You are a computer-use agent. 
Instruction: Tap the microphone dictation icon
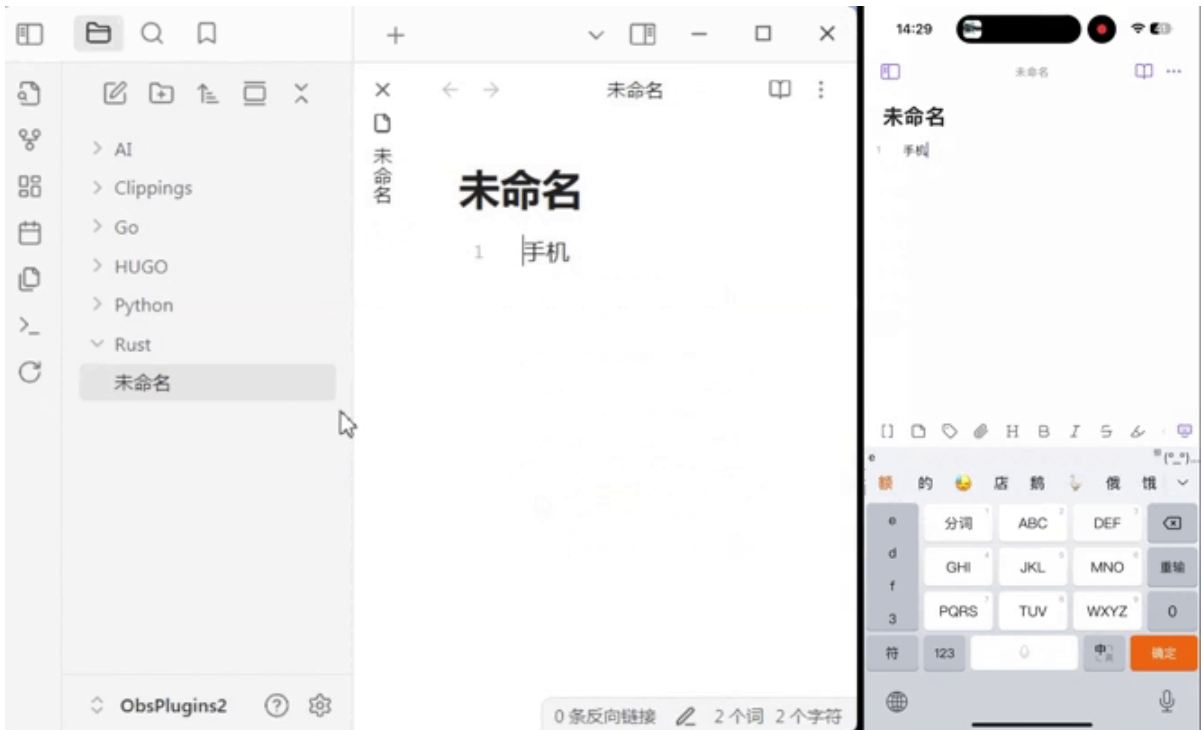pyautogui.click(x=1166, y=702)
